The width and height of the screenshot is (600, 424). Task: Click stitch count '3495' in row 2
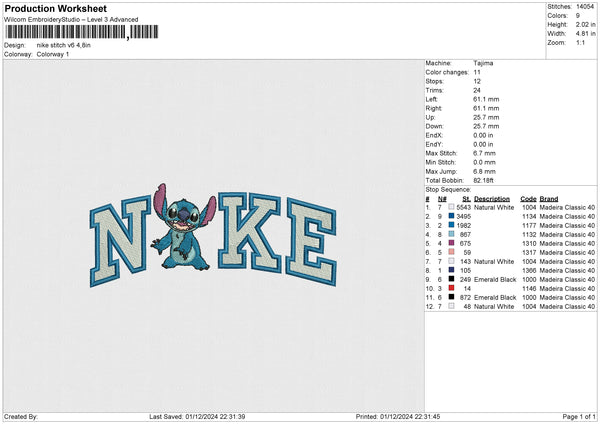463,216
